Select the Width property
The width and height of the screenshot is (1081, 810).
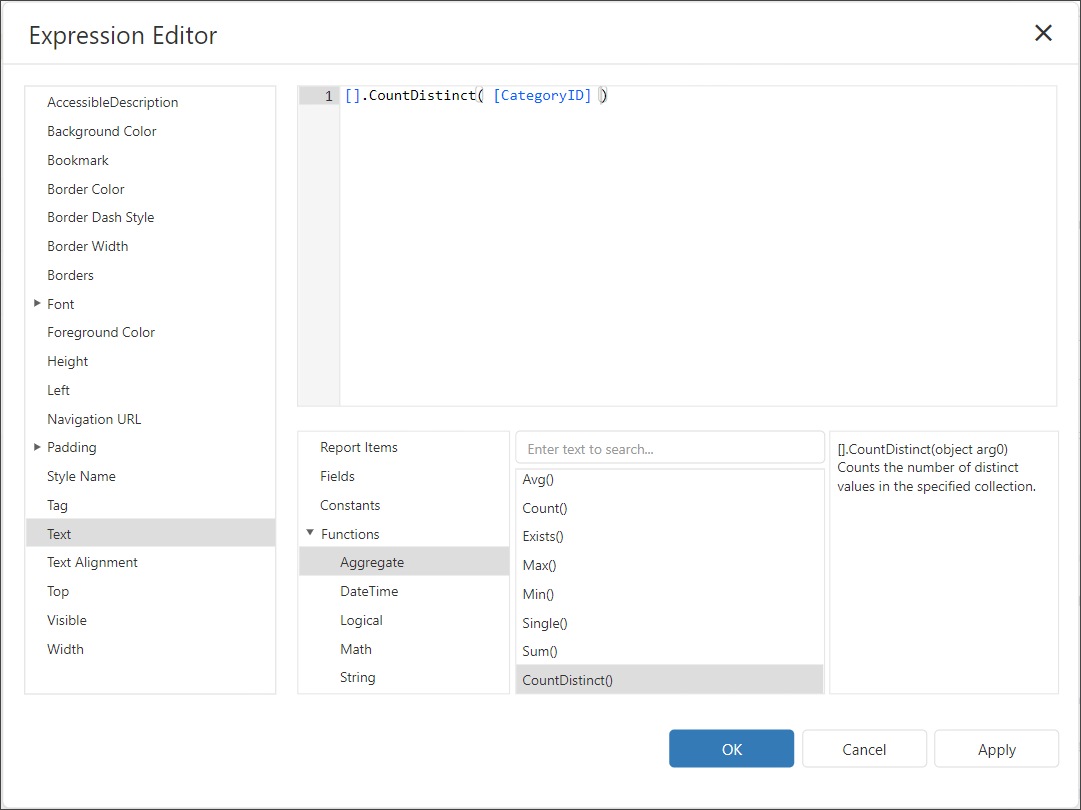pyautogui.click(x=150, y=649)
